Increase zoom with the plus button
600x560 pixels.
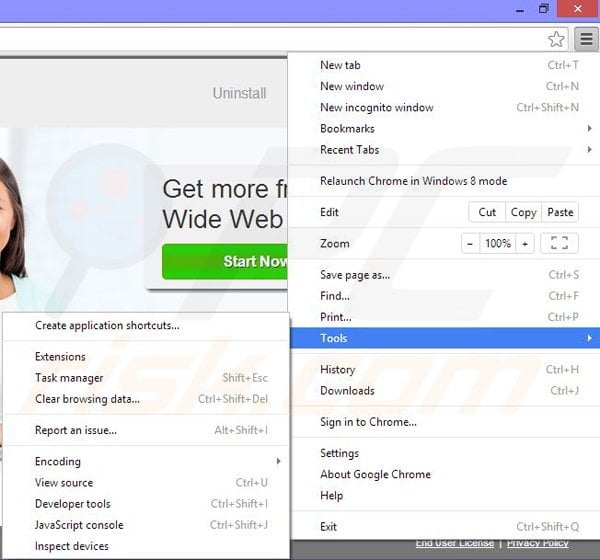click(x=525, y=243)
